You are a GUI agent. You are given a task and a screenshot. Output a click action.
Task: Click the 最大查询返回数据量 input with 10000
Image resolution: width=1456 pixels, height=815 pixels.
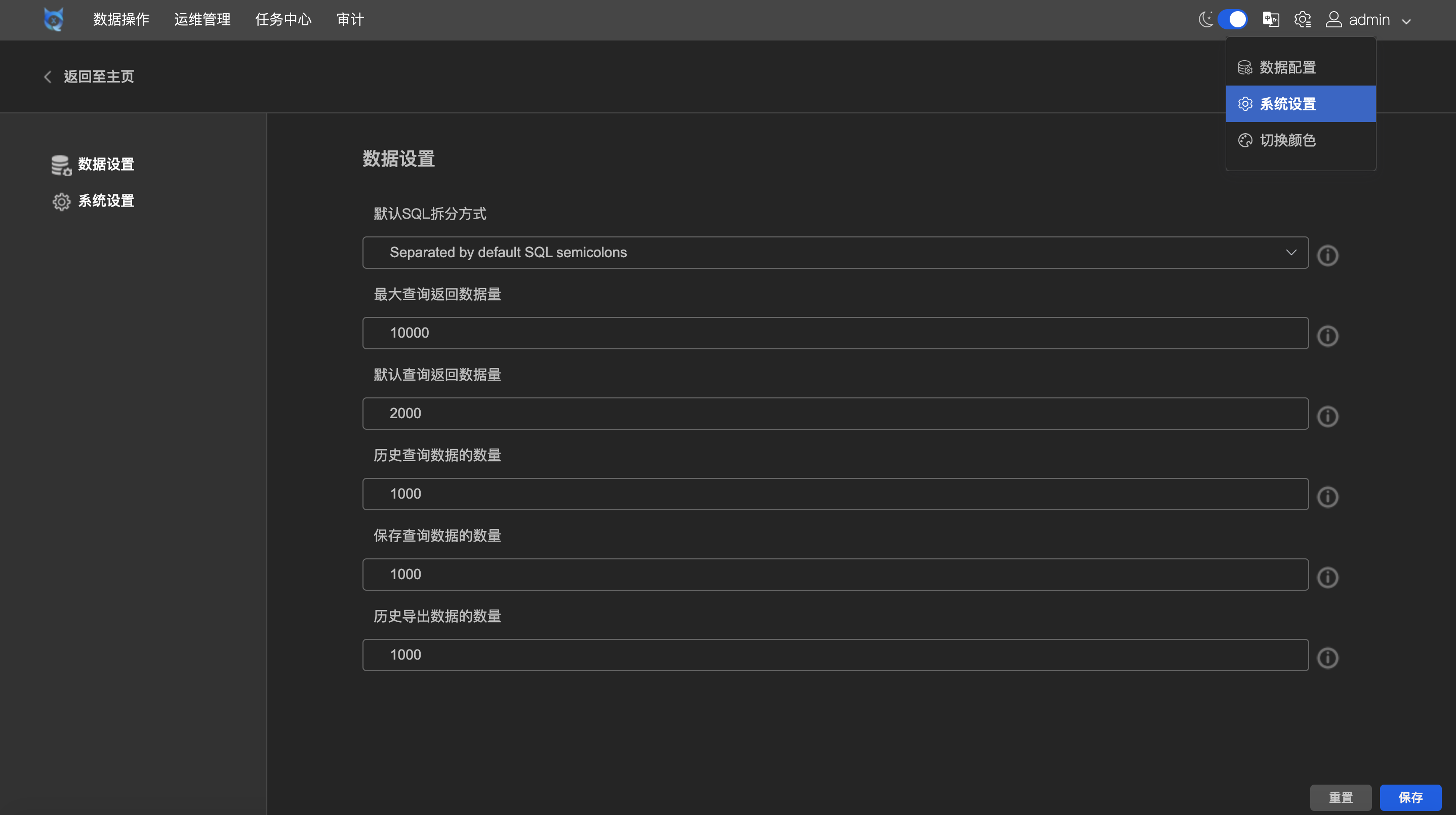pyautogui.click(x=835, y=333)
